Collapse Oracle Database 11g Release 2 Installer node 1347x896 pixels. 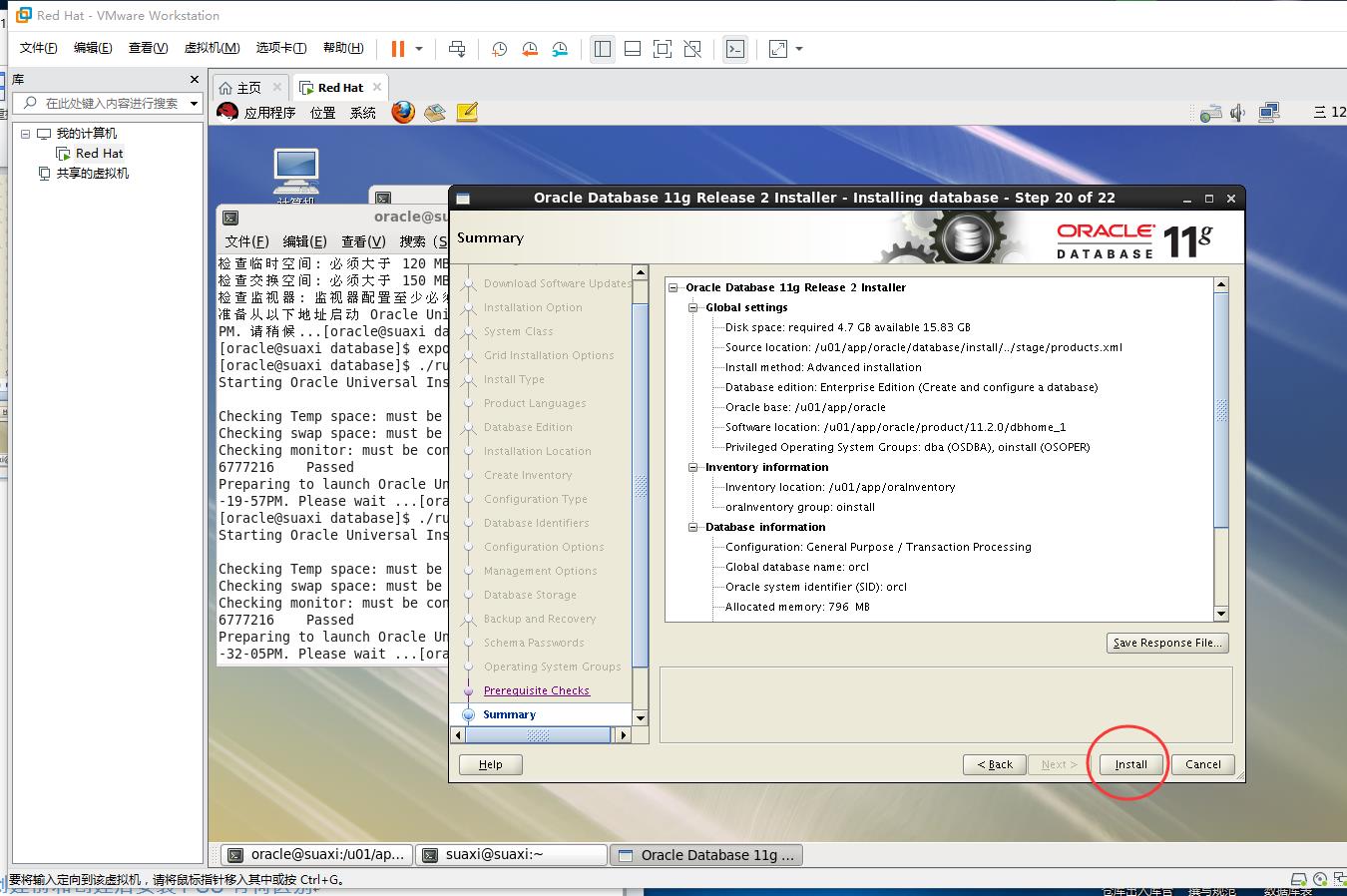click(x=673, y=287)
